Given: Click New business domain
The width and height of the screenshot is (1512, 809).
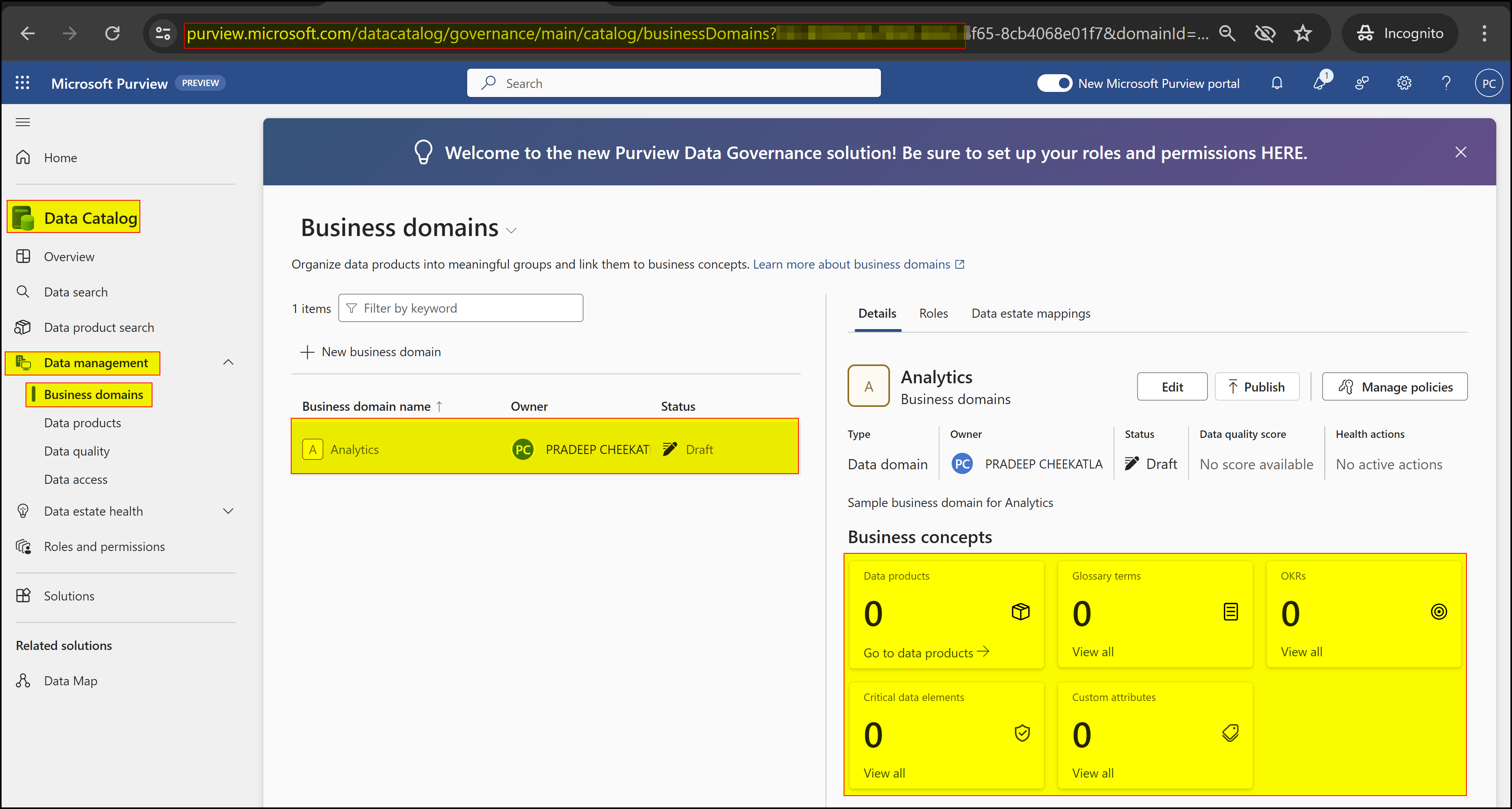Looking at the screenshot, I should coord(371,351).
